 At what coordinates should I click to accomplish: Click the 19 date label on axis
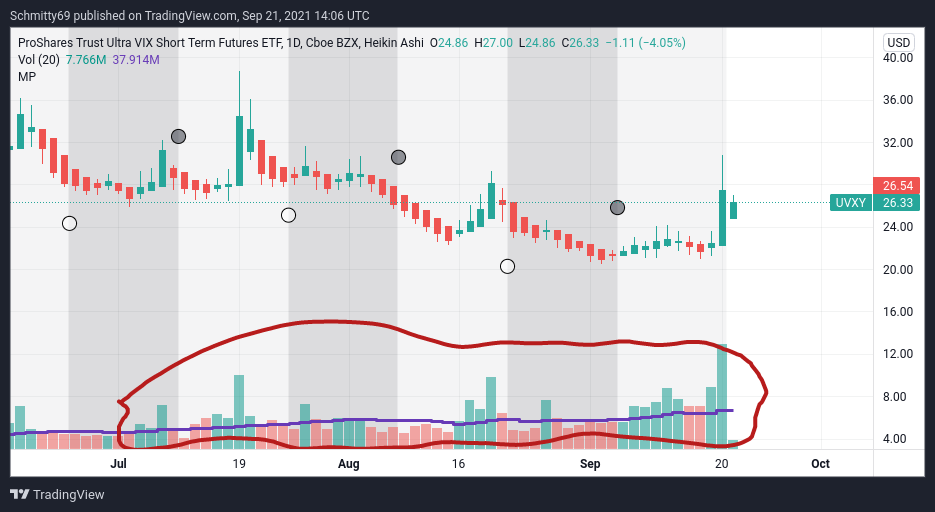pos(239,464)
